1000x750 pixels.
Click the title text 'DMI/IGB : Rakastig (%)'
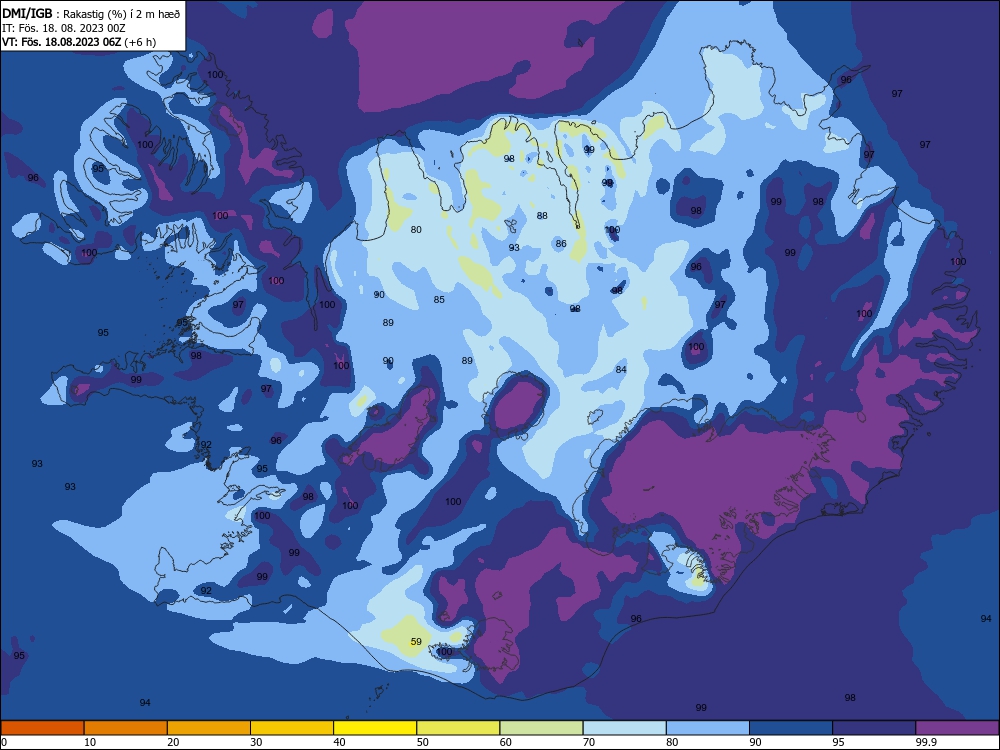click(64, 14)
